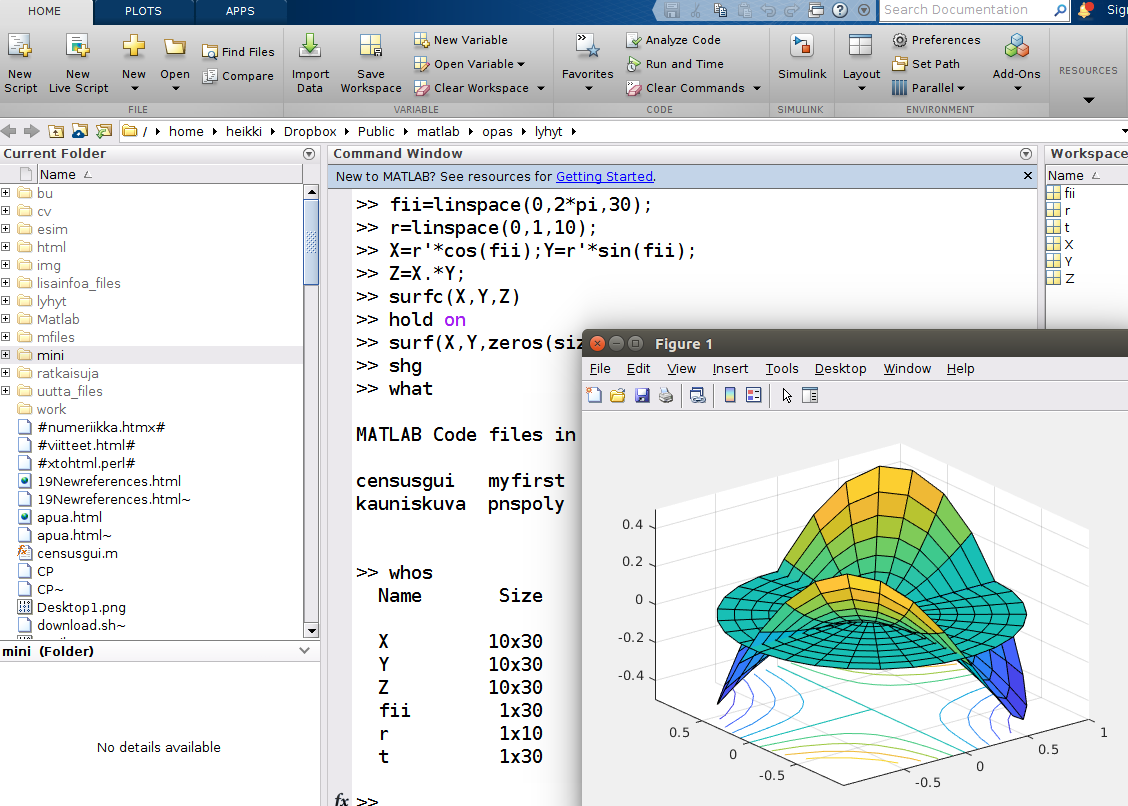This screenshot has height=806, width=1128.
Task: Click the Save Workspace icon
Action: (370, 48)
